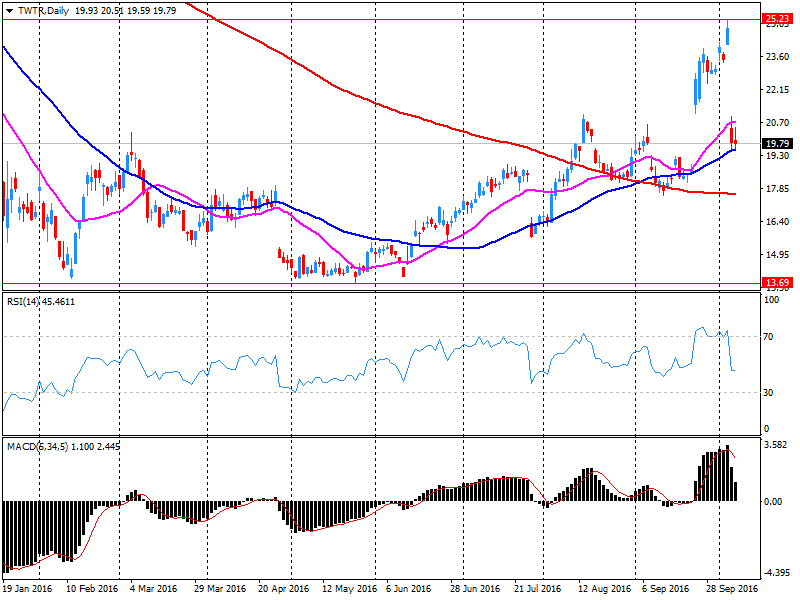Click the 16.40 price axis value
This screenshot has width=800, height=600.
pos(778,221)
